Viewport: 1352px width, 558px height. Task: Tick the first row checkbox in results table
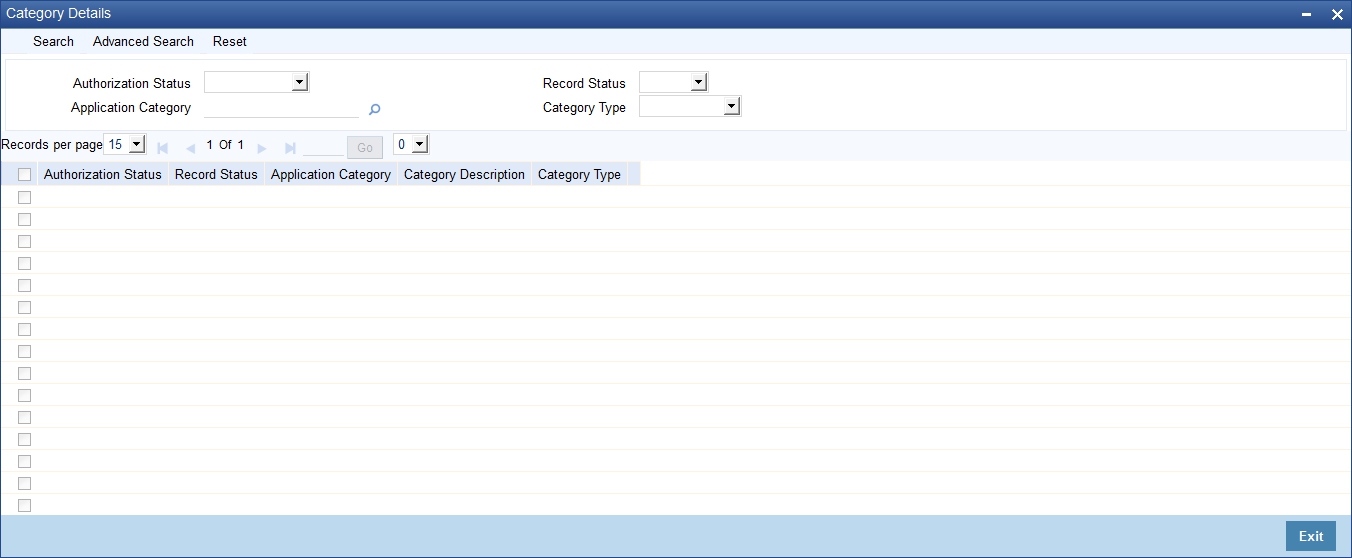tap(25, 197)
